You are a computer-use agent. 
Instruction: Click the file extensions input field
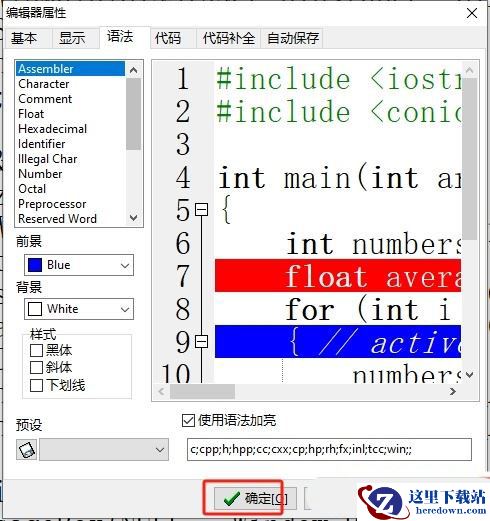329,450
